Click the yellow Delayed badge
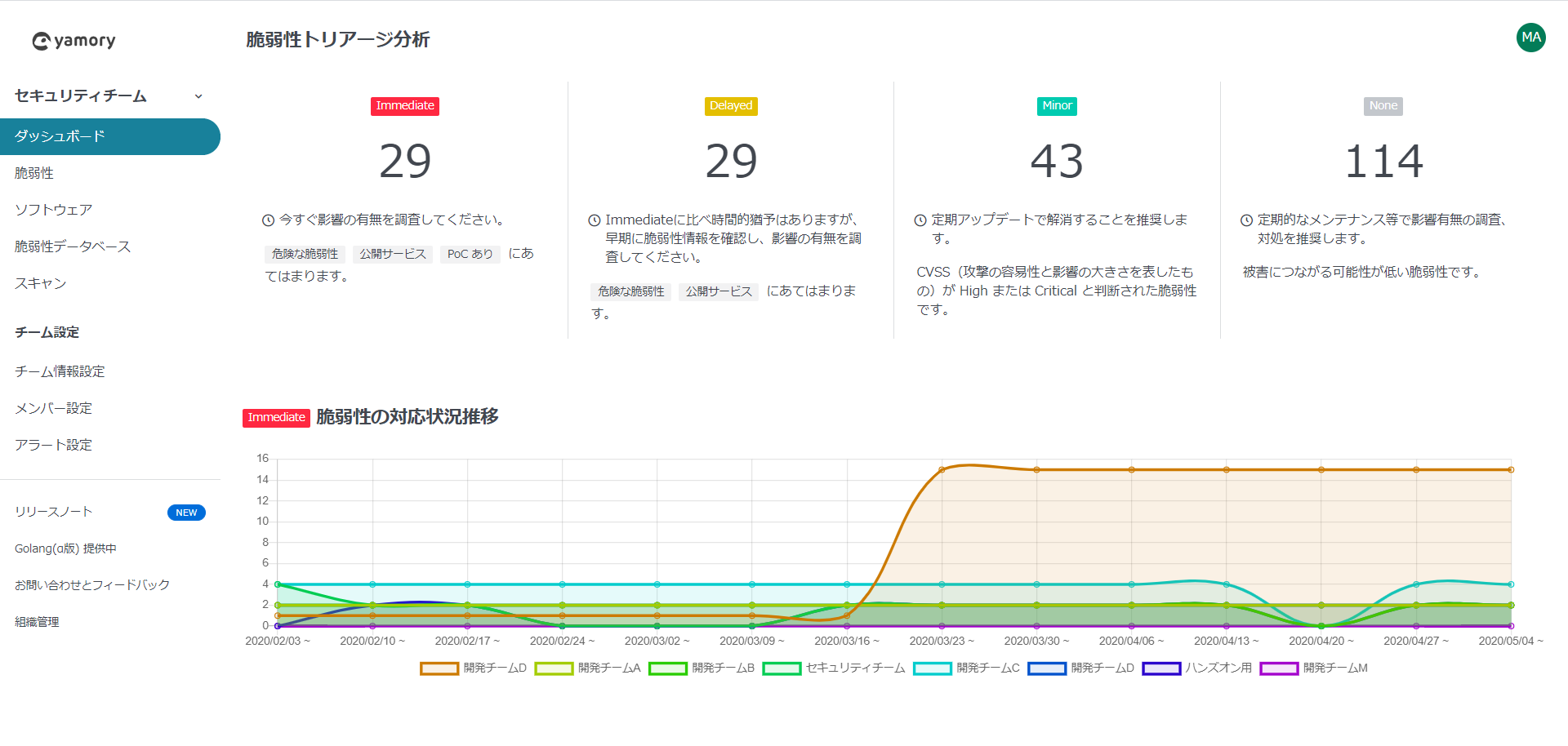1568x746 pixels. [x=731, y=106]
